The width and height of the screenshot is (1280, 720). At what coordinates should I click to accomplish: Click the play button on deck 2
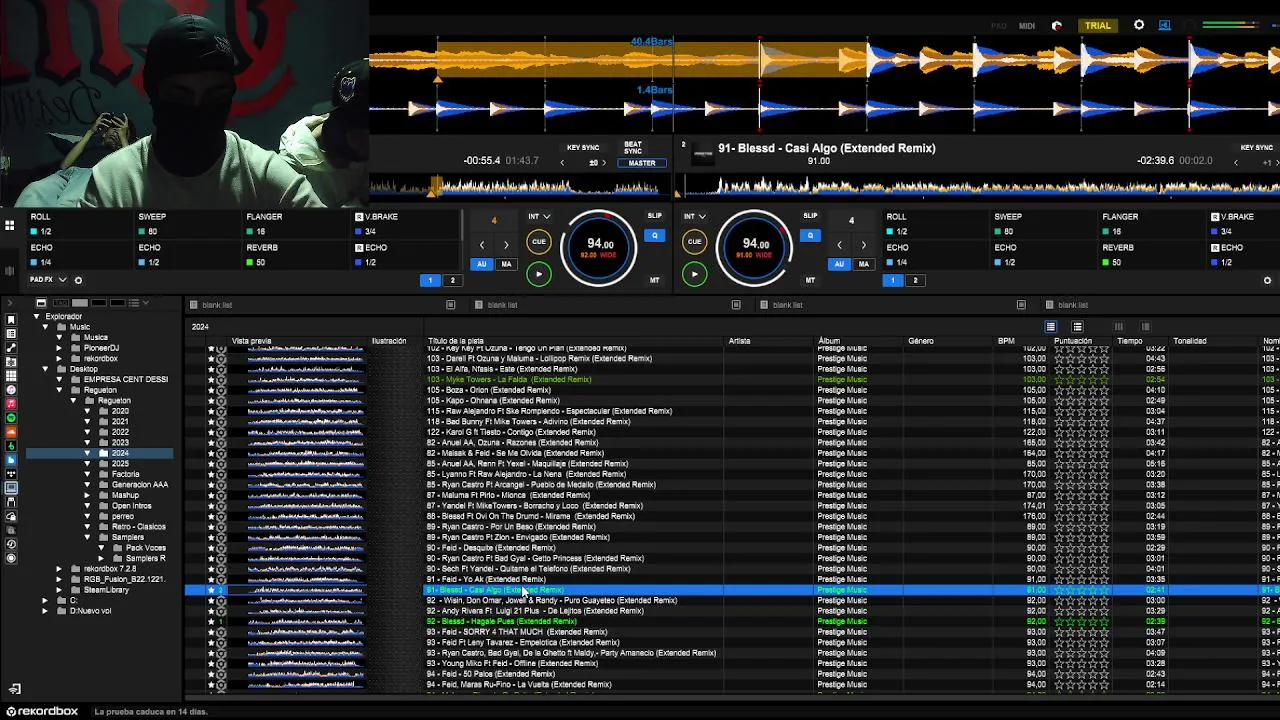click(695, 274)
